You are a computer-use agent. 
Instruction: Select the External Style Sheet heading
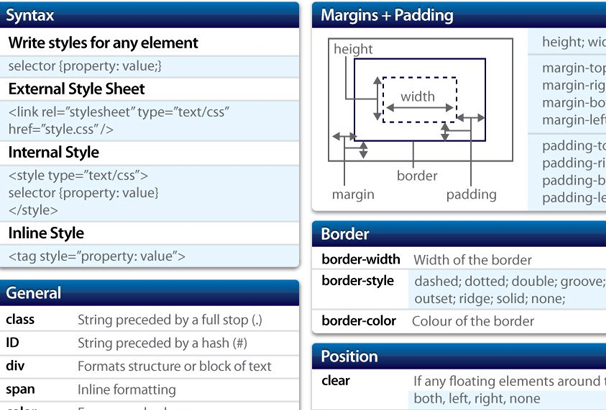[x=76, y=89]
